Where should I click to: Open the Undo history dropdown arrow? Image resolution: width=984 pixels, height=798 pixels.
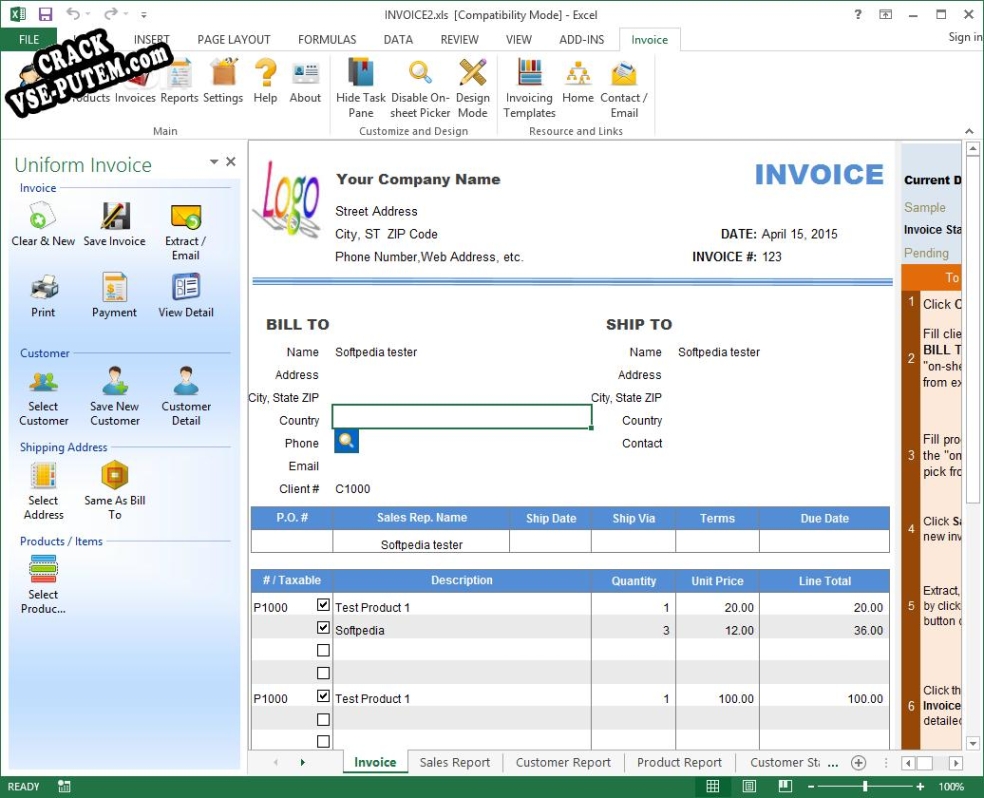[87, 14]
